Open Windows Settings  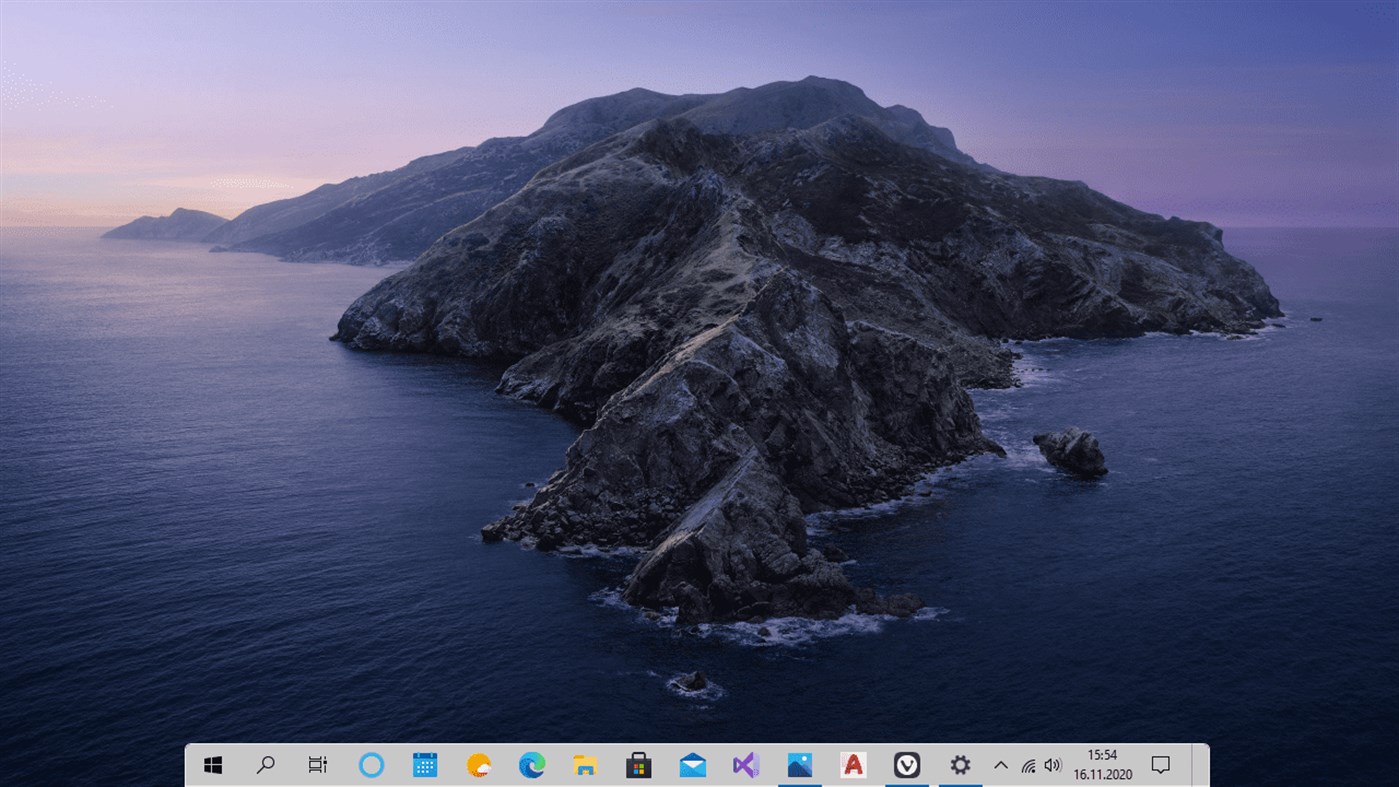coord(959,764)
